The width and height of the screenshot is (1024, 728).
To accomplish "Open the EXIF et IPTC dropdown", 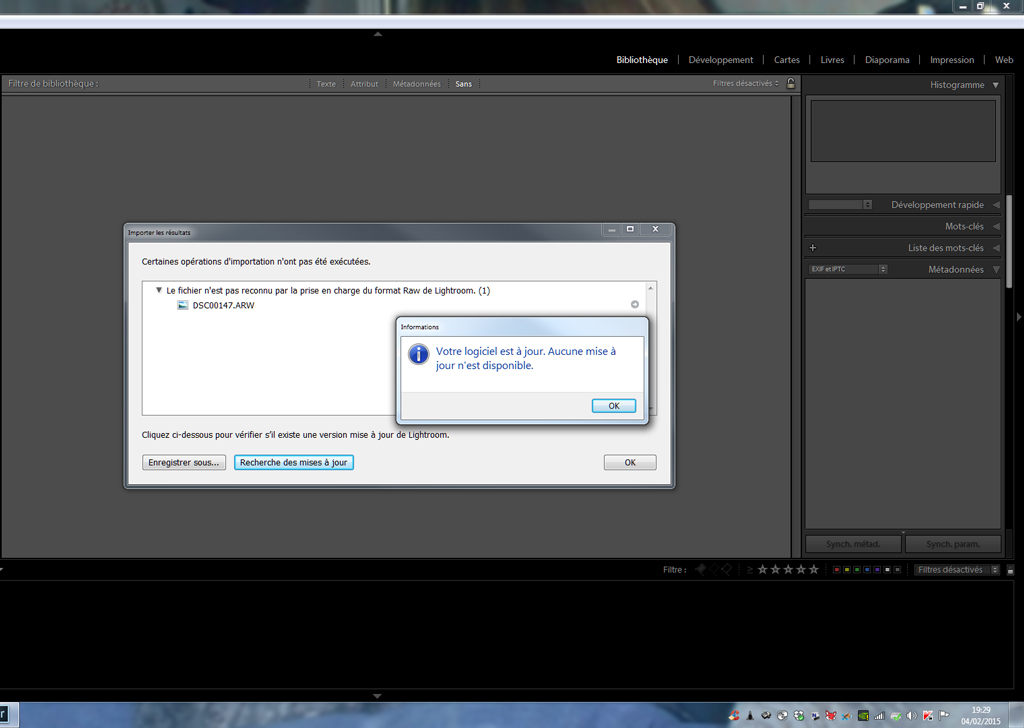I will [848, 269].
